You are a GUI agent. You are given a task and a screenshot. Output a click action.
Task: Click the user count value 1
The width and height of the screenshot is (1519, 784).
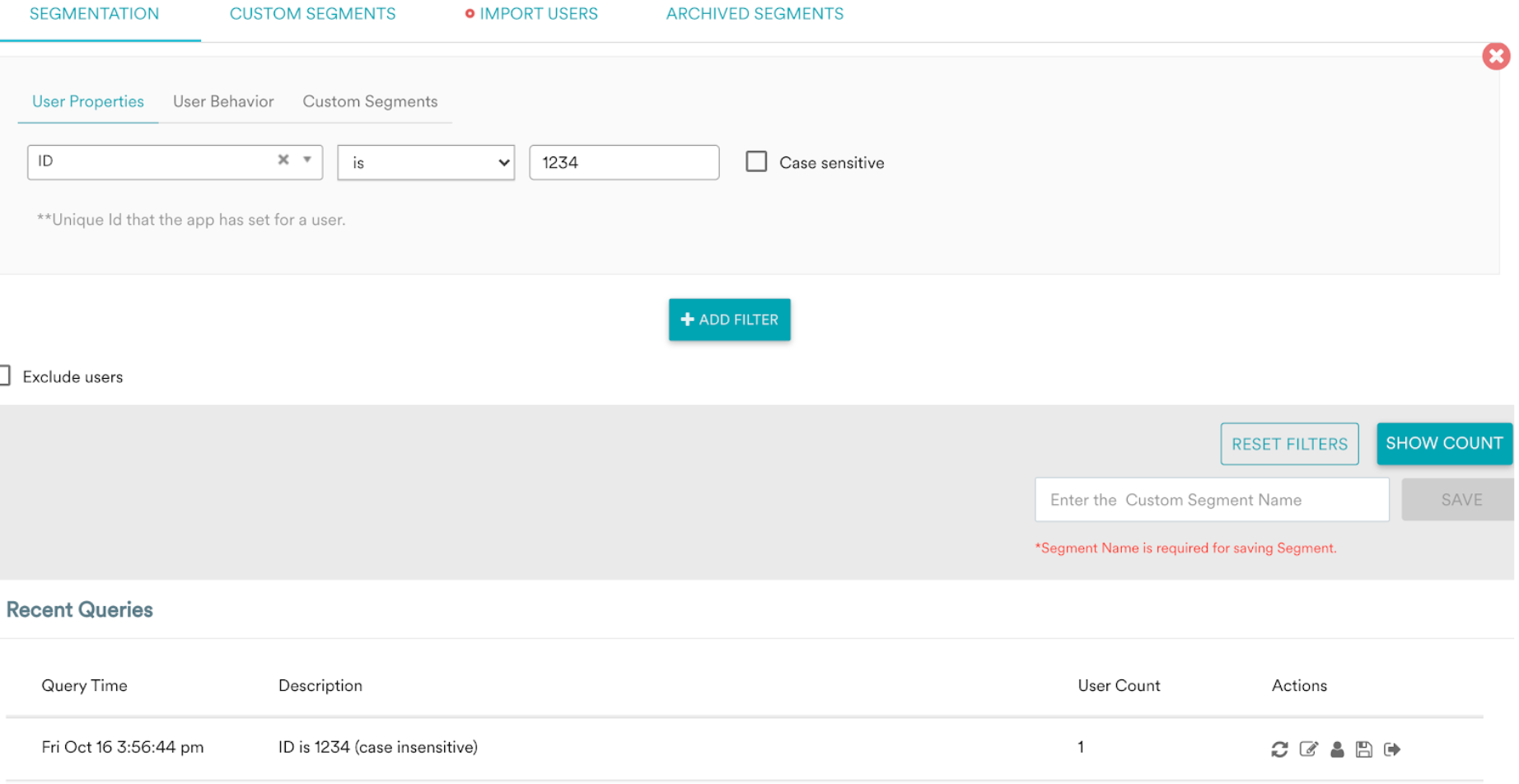(x=1081, y=747)
